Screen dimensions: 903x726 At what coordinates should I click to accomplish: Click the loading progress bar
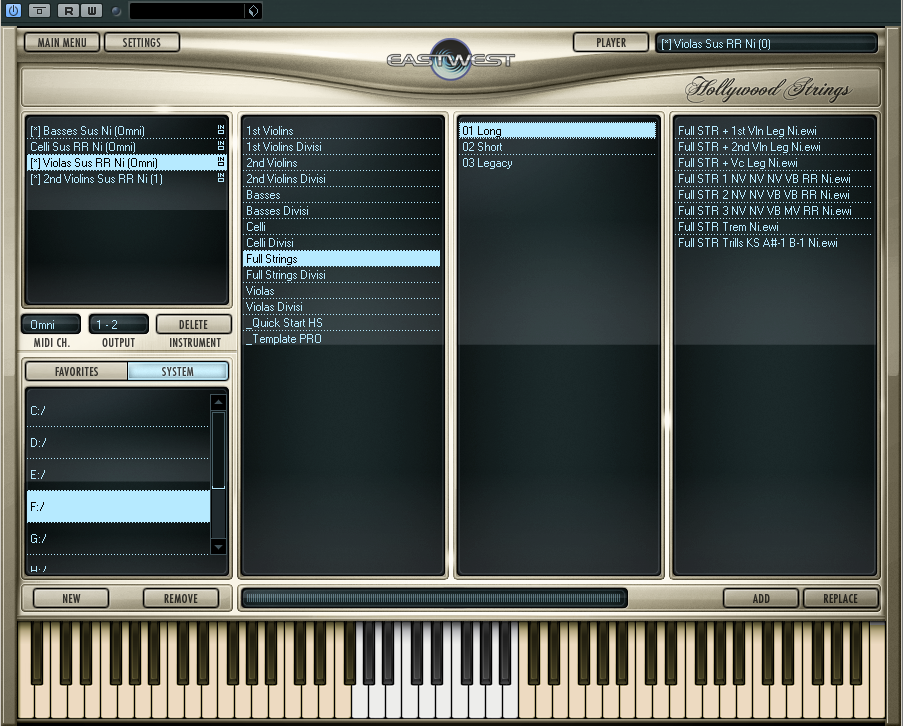pos(434,598)
